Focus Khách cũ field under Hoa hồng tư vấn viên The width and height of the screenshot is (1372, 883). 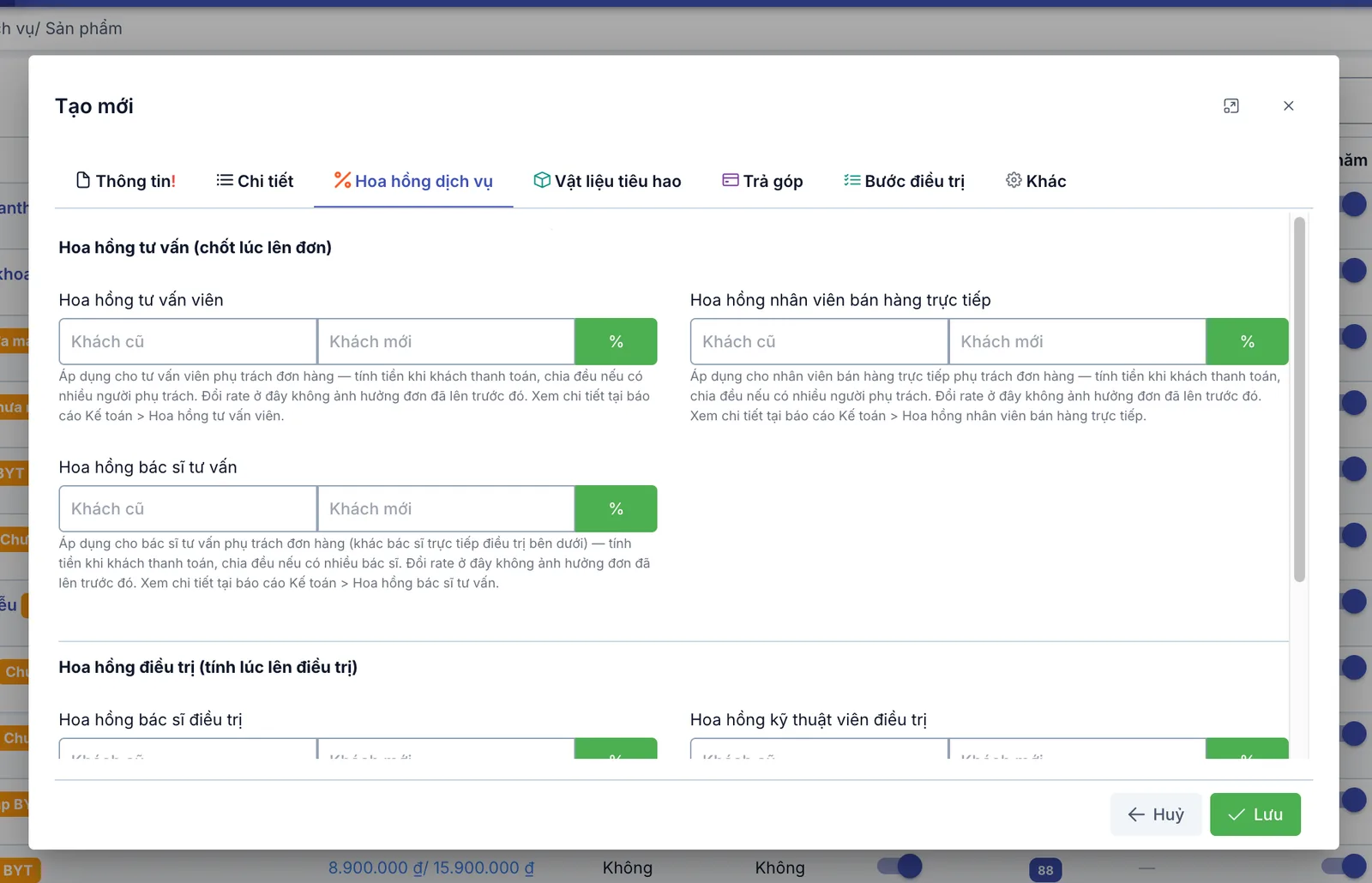[x=188, y=341]
